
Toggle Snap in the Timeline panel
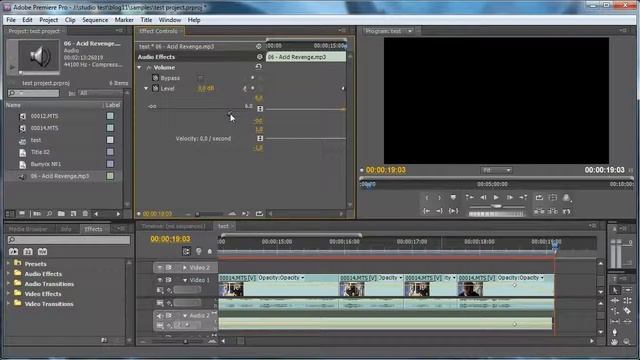pos(186,251)
